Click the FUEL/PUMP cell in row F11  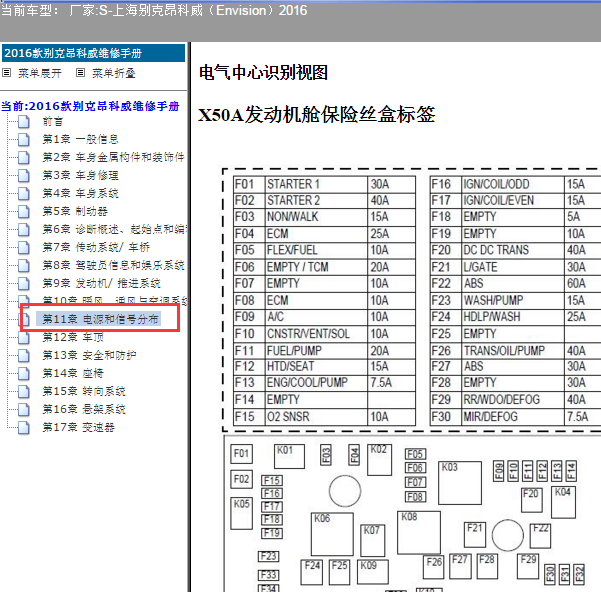(x=316, y=351)
